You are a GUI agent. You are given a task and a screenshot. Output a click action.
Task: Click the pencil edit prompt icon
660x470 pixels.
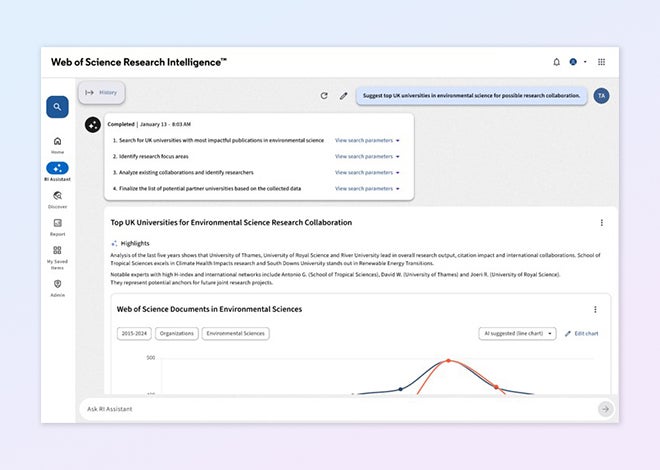coord(343,96)
